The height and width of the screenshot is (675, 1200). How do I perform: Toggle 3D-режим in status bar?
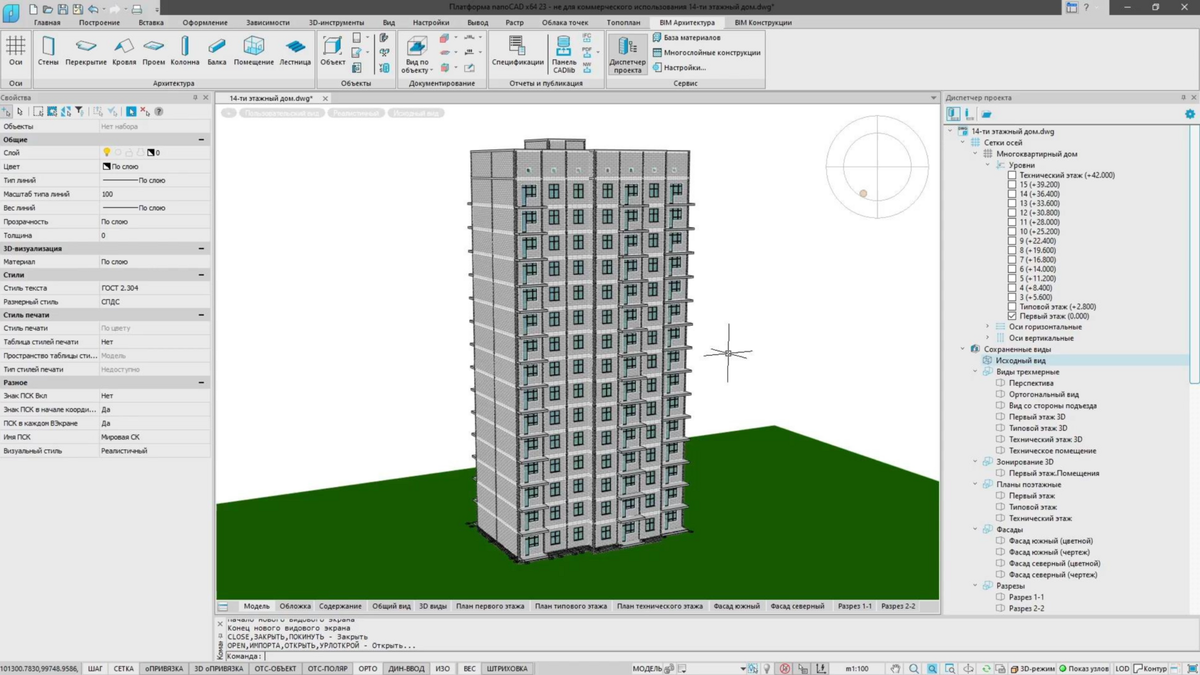coord(1033,668)
